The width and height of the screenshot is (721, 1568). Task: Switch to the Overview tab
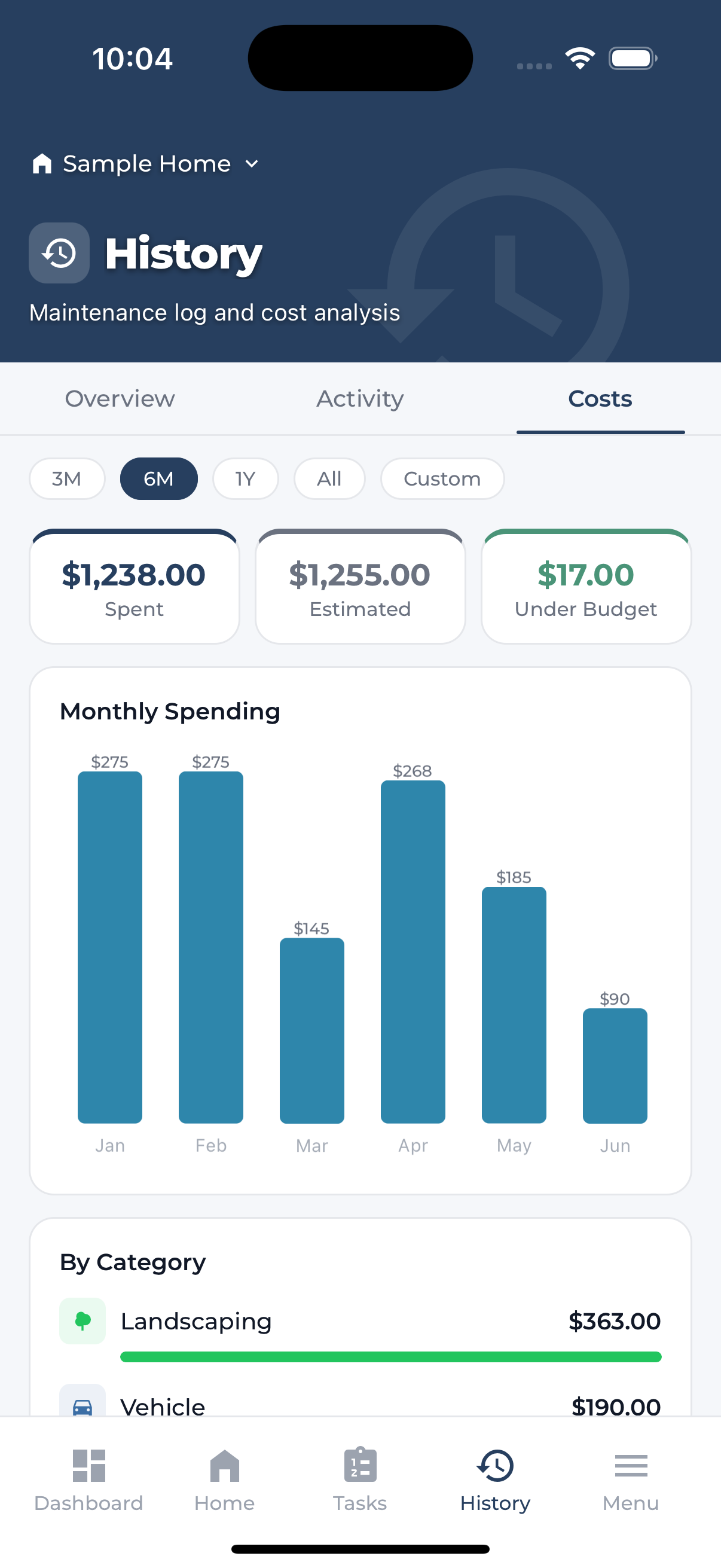pyautogui.click(x=120, y=399)
